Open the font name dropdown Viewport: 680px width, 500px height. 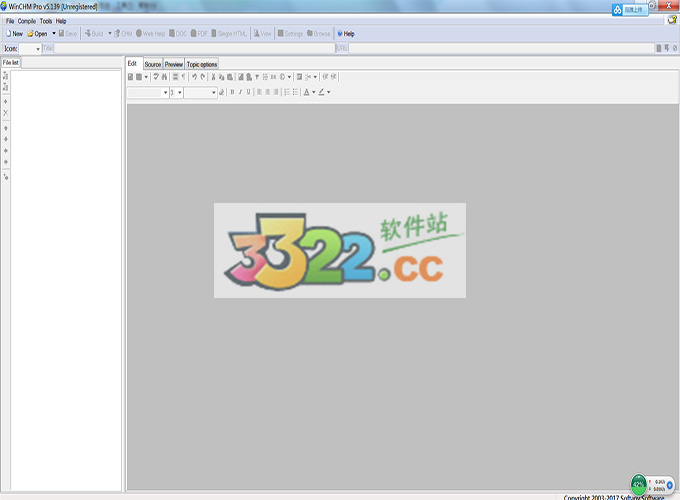pyautogui.click(x=147, y=92)
